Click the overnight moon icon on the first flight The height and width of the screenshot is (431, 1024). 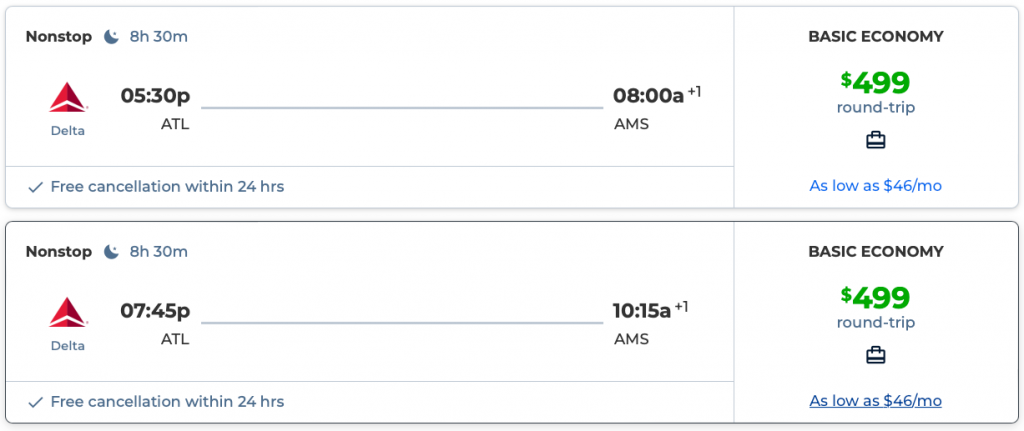click(x=111, y=37)
